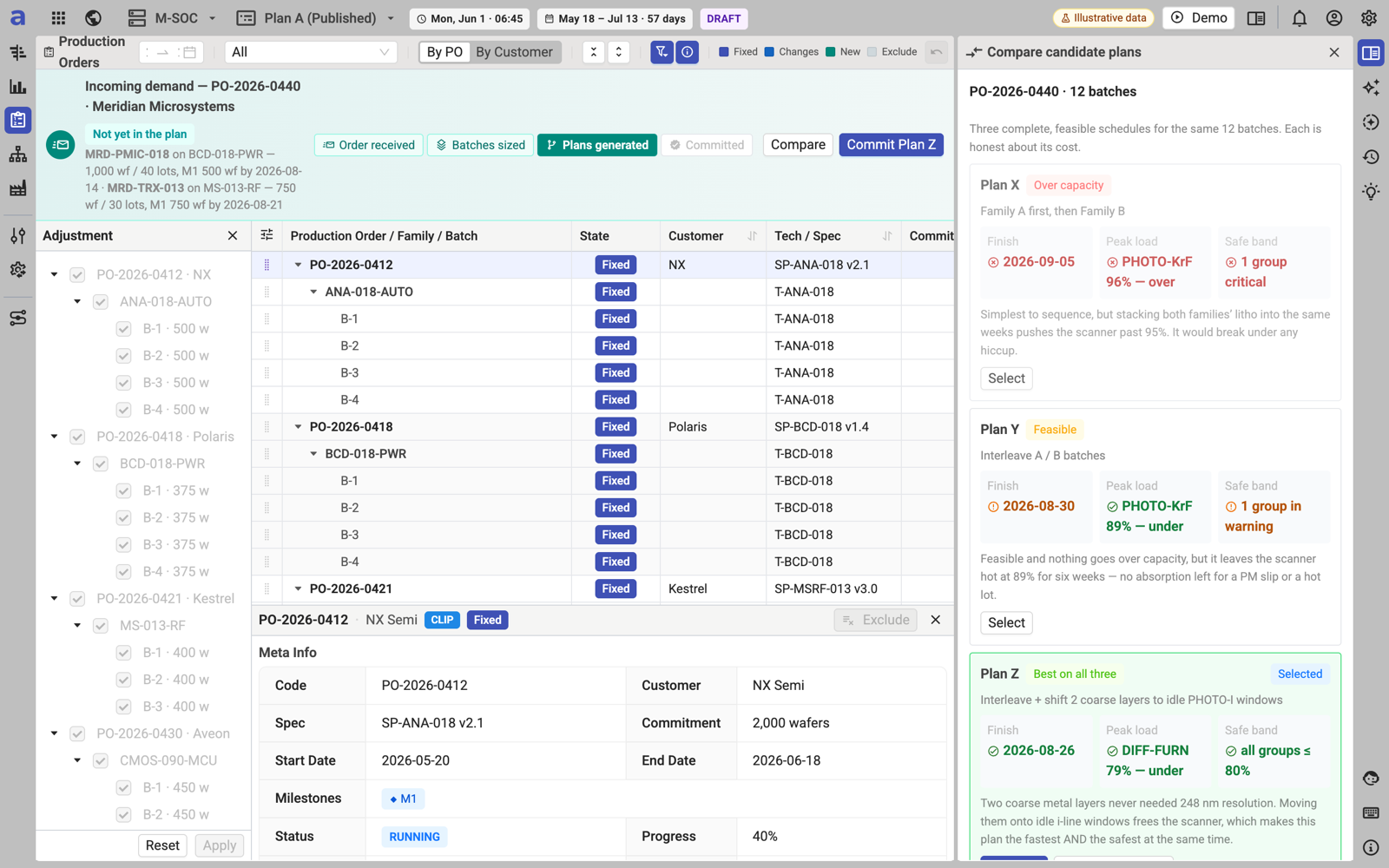
Task: Open column settings icon in table header
Action: click(267, 235)
